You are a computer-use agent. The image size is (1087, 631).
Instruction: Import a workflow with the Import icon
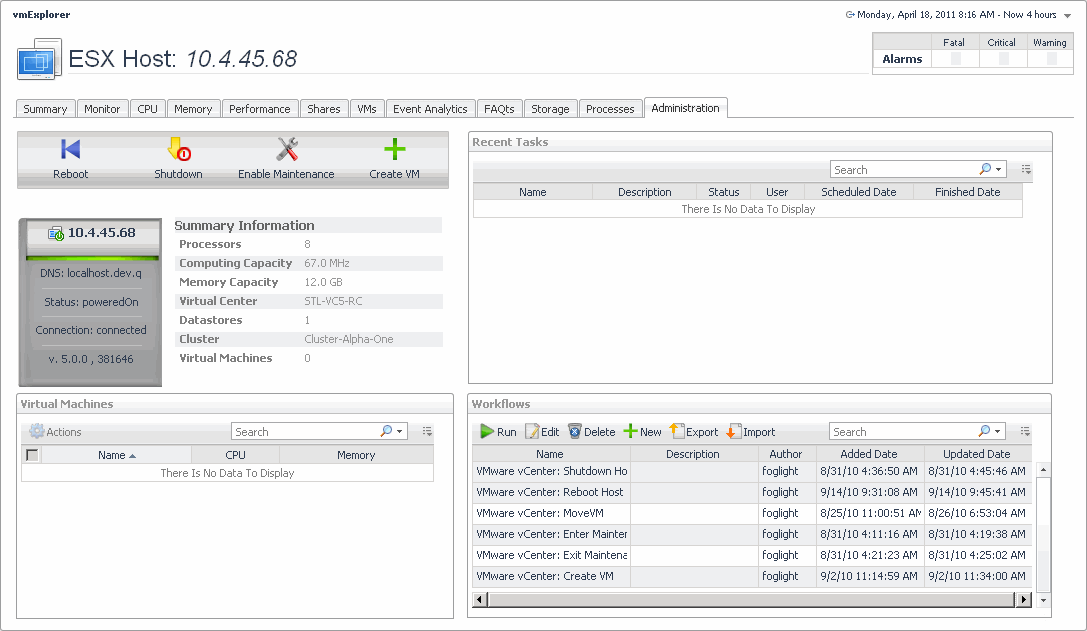pos(734,432)
